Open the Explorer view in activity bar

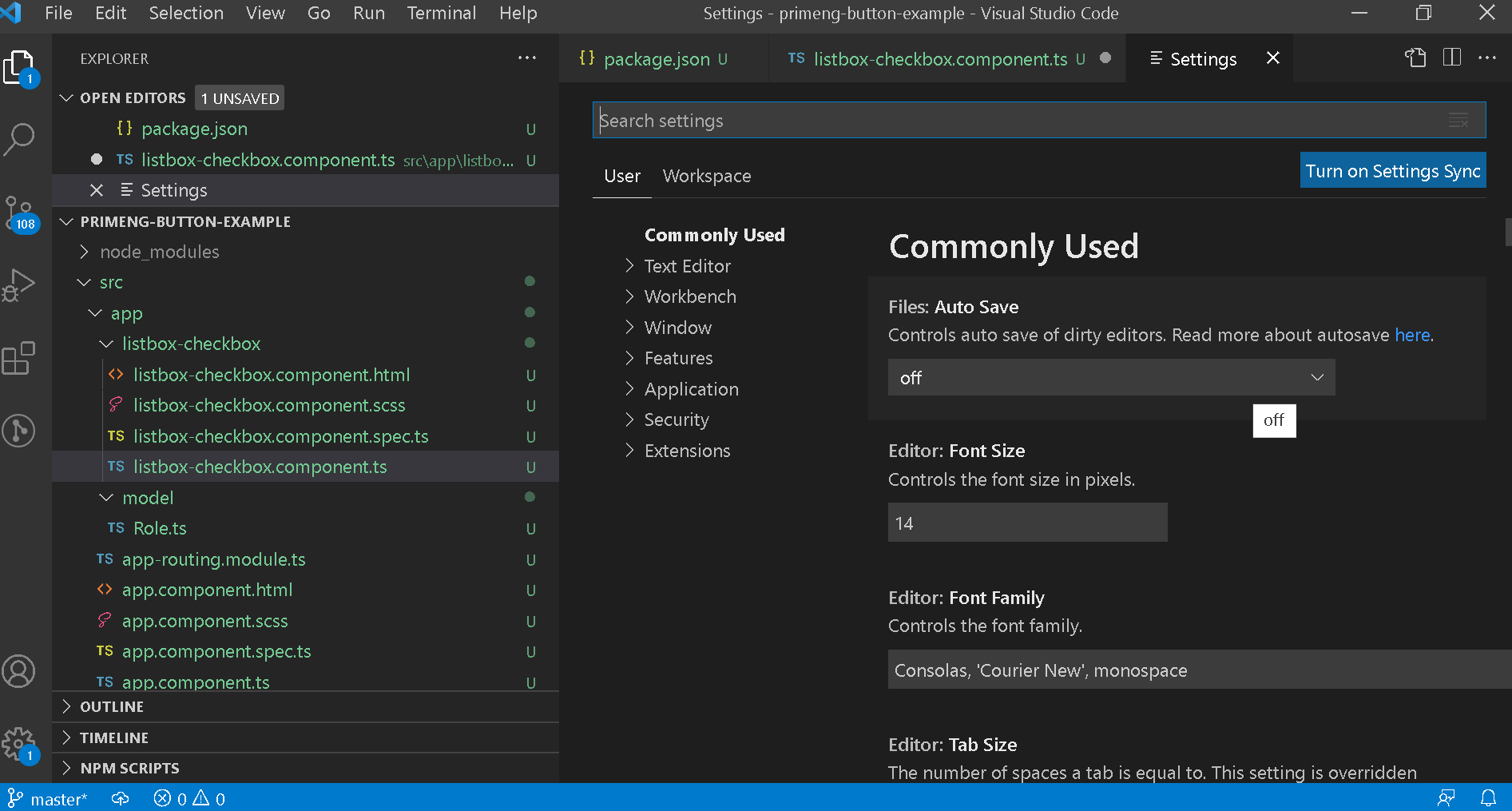click(19, 68)
